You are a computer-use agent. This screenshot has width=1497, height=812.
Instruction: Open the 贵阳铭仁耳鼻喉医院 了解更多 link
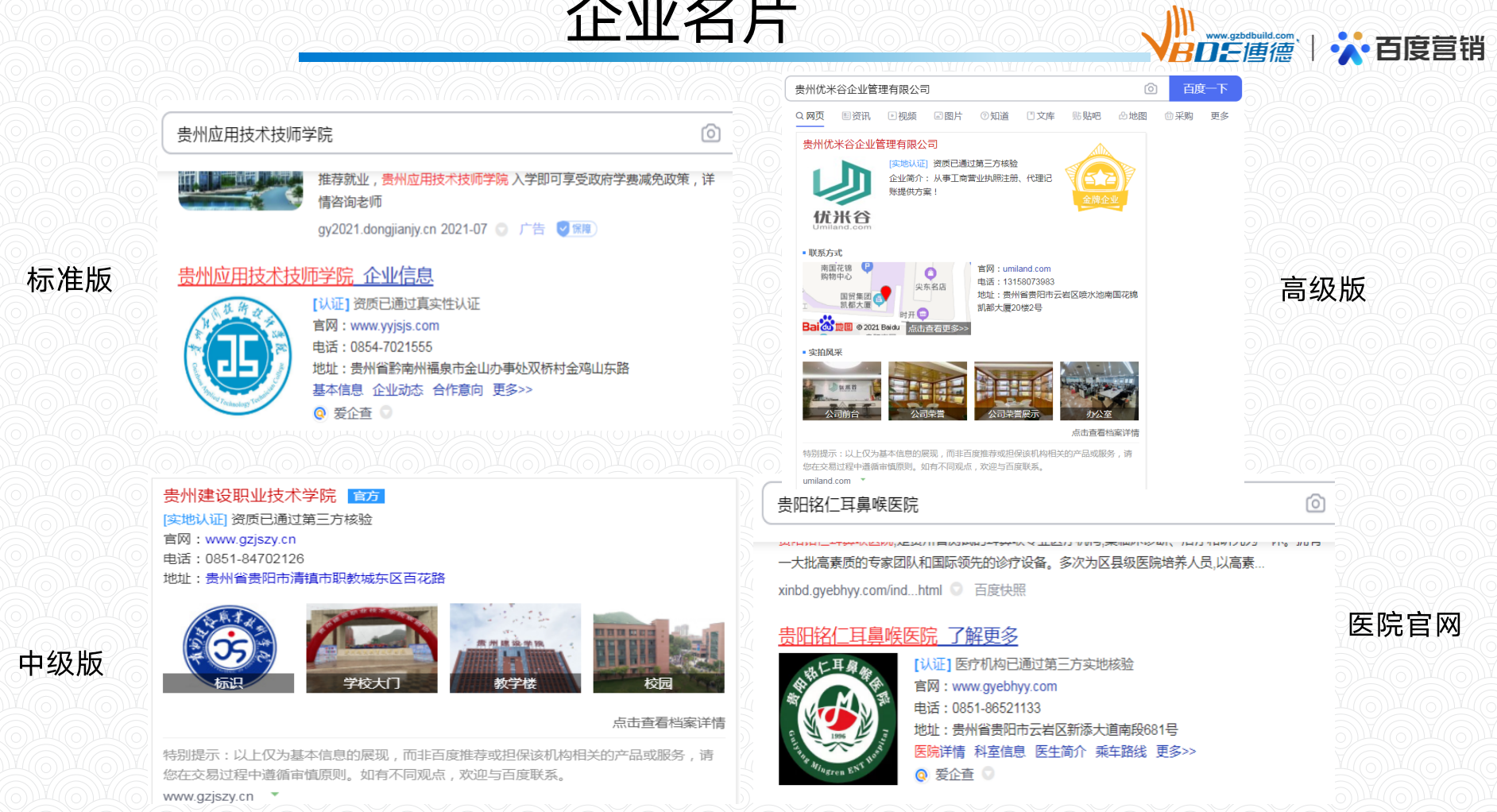[x=898, y=636]
